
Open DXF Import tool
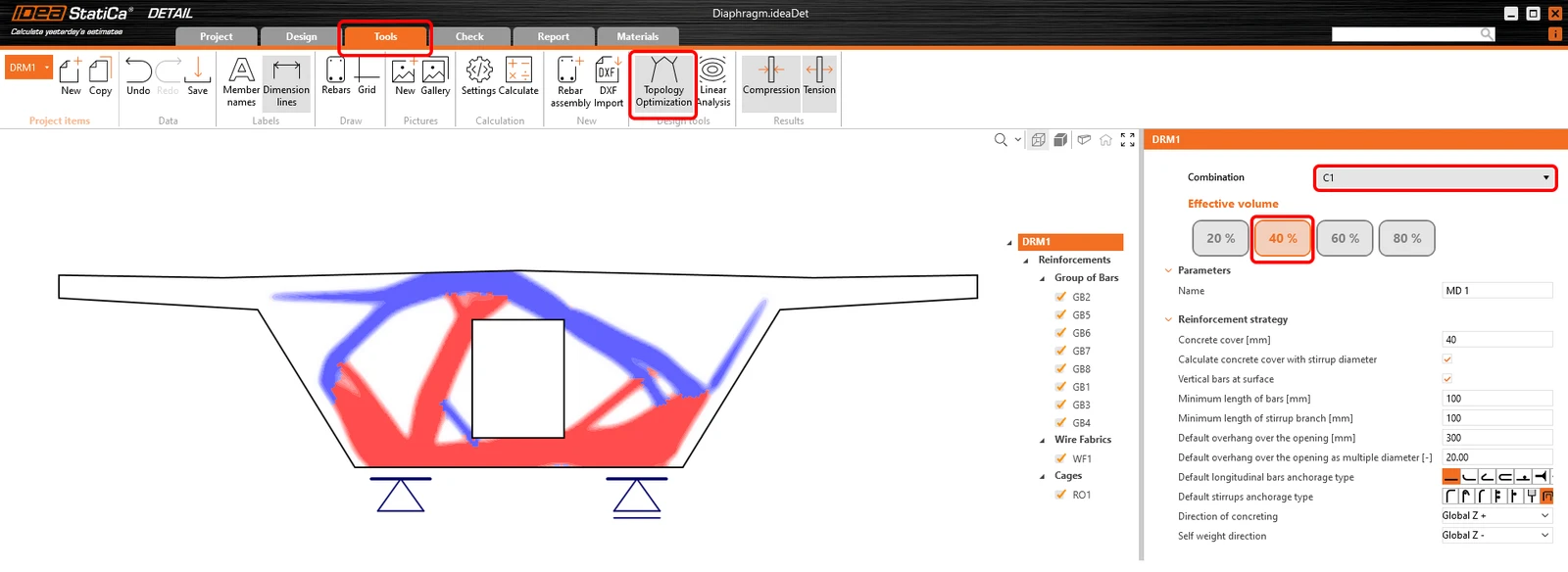click(608, 82)
